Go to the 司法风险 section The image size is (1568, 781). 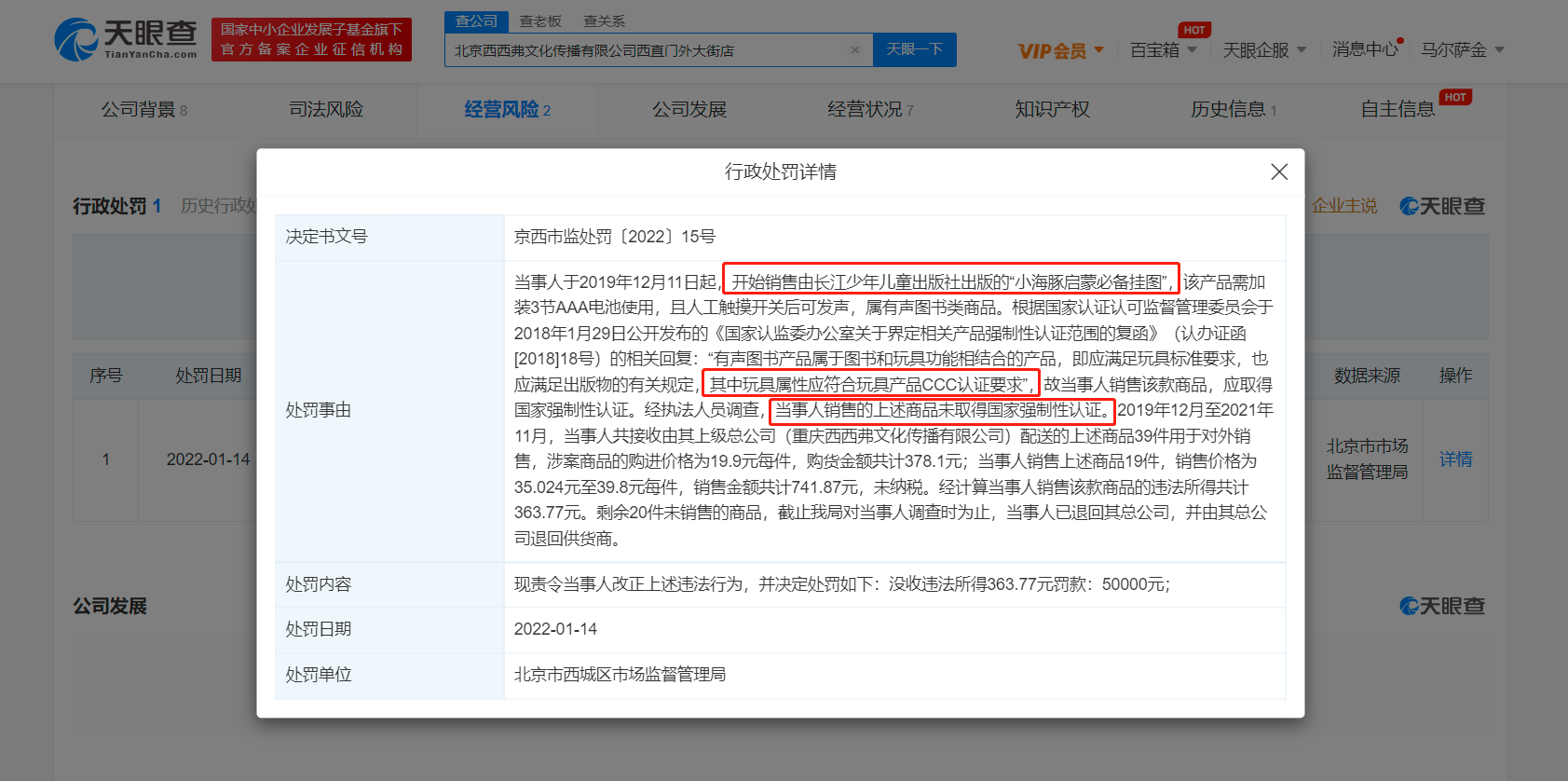[325, 110]
